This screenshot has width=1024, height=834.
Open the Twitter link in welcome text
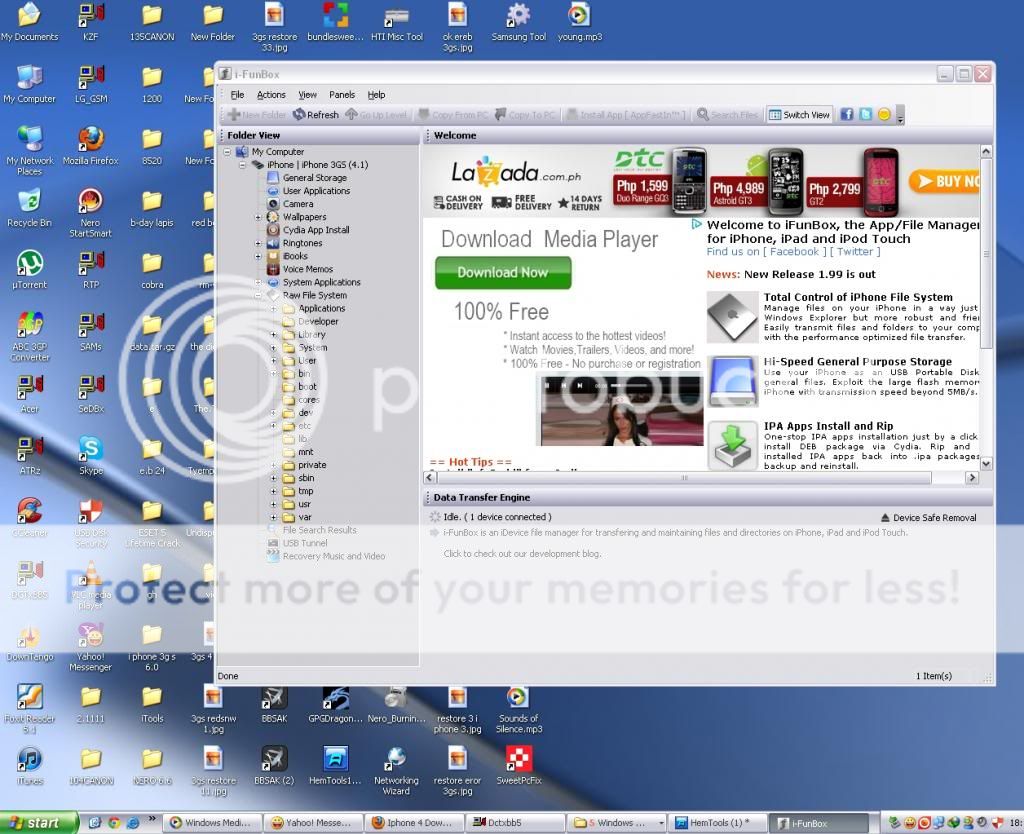coord(855,251)
